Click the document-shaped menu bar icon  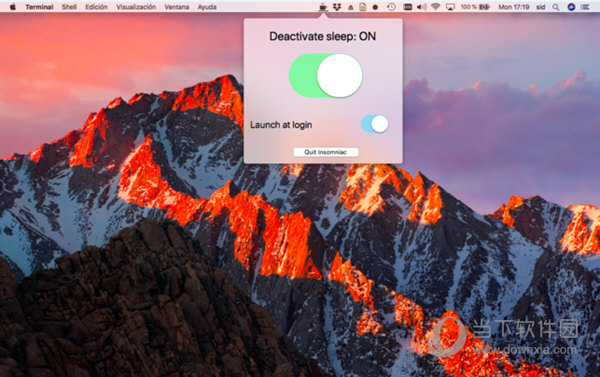[x=363, y=7]
